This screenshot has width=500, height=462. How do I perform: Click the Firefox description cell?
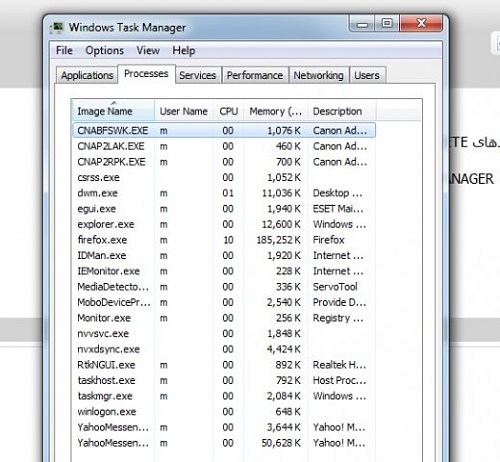coord(328,240)
